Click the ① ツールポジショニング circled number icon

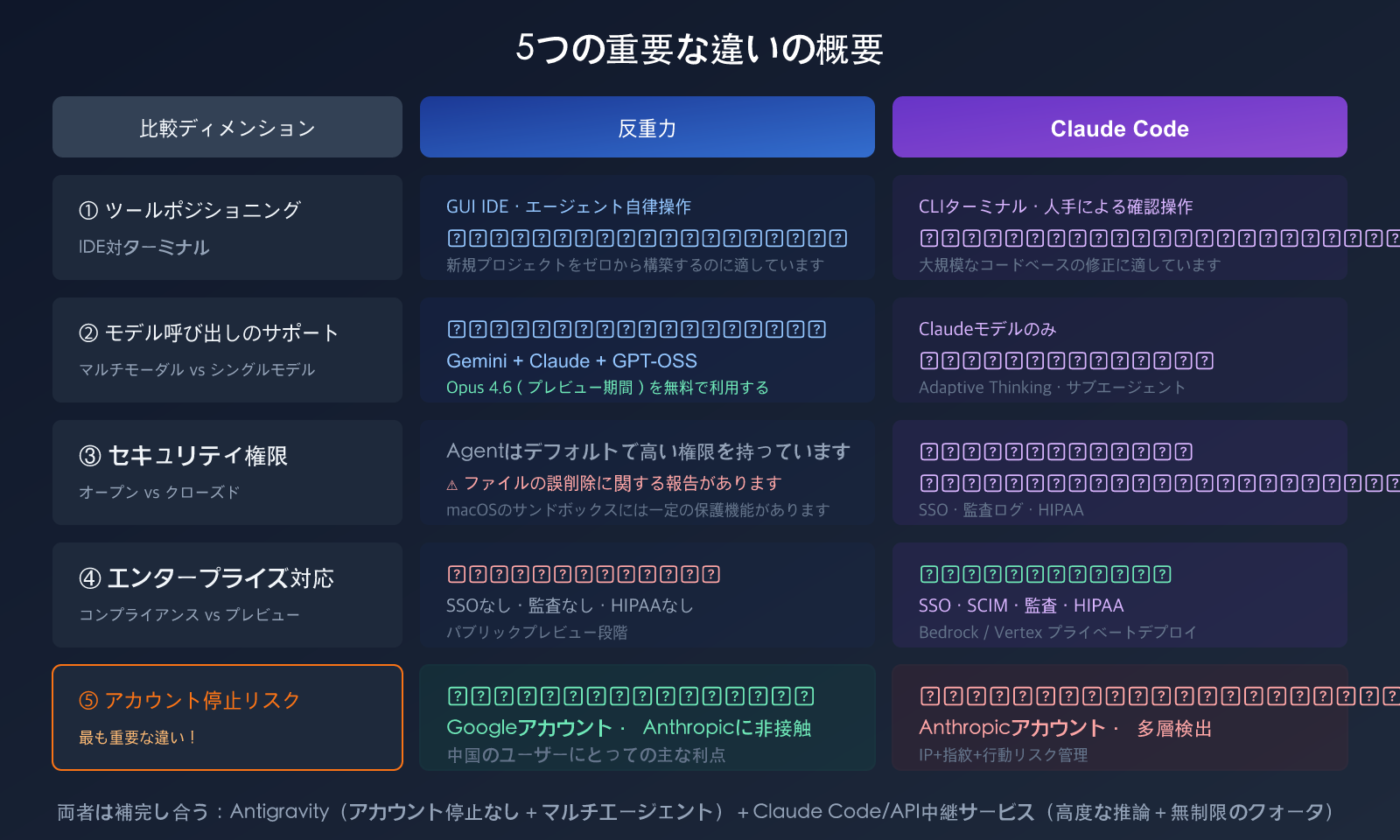(89, 209)
